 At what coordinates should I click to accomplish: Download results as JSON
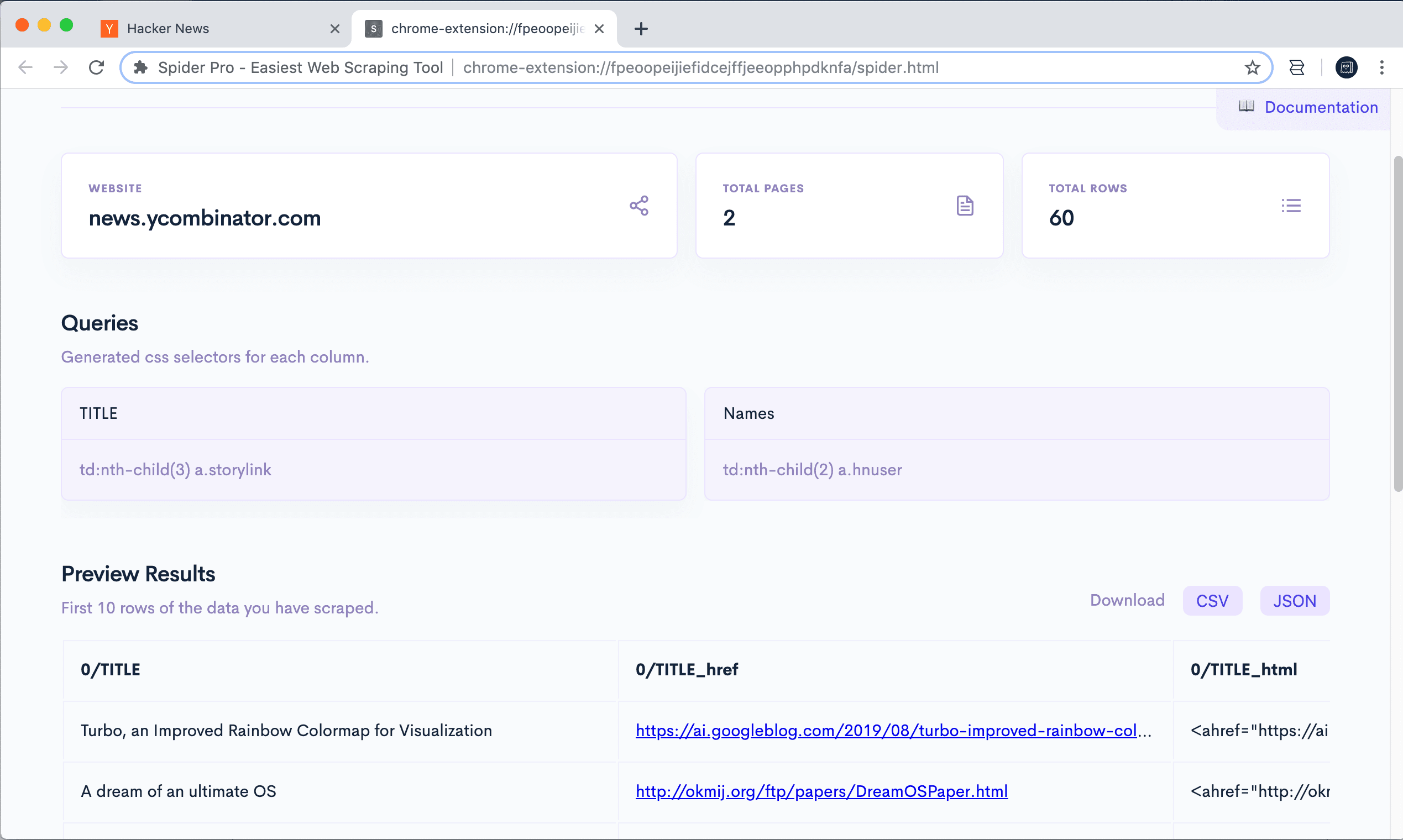coord(1294,601)
